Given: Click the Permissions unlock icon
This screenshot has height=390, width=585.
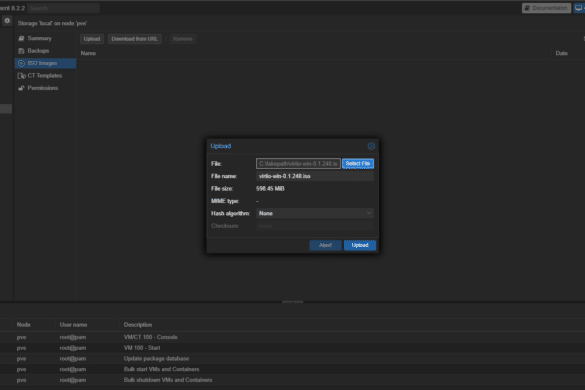Looking at the screenshot, I should 21,88.
